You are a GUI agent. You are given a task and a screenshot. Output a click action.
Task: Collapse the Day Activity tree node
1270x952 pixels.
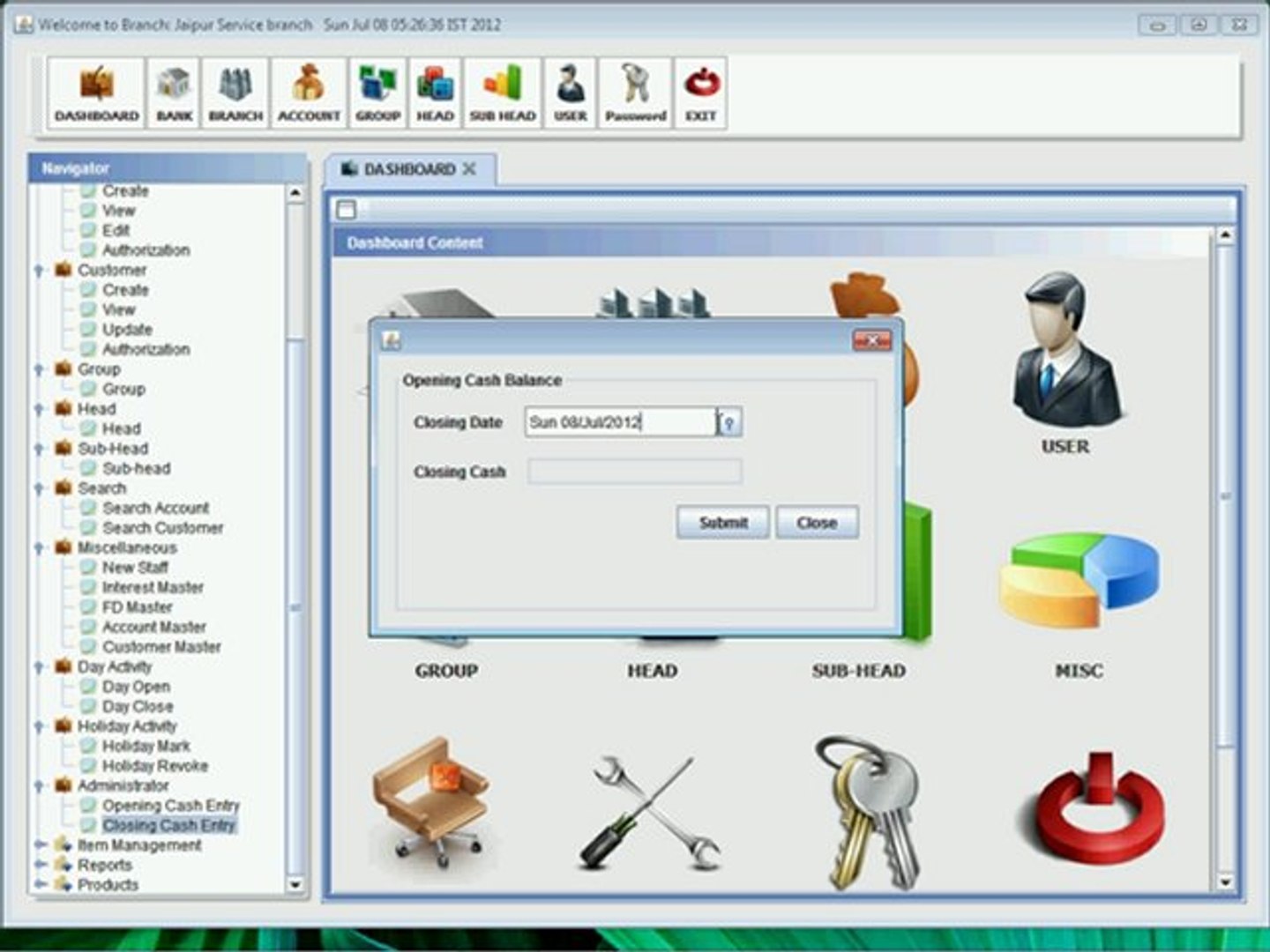coord(39,667)
